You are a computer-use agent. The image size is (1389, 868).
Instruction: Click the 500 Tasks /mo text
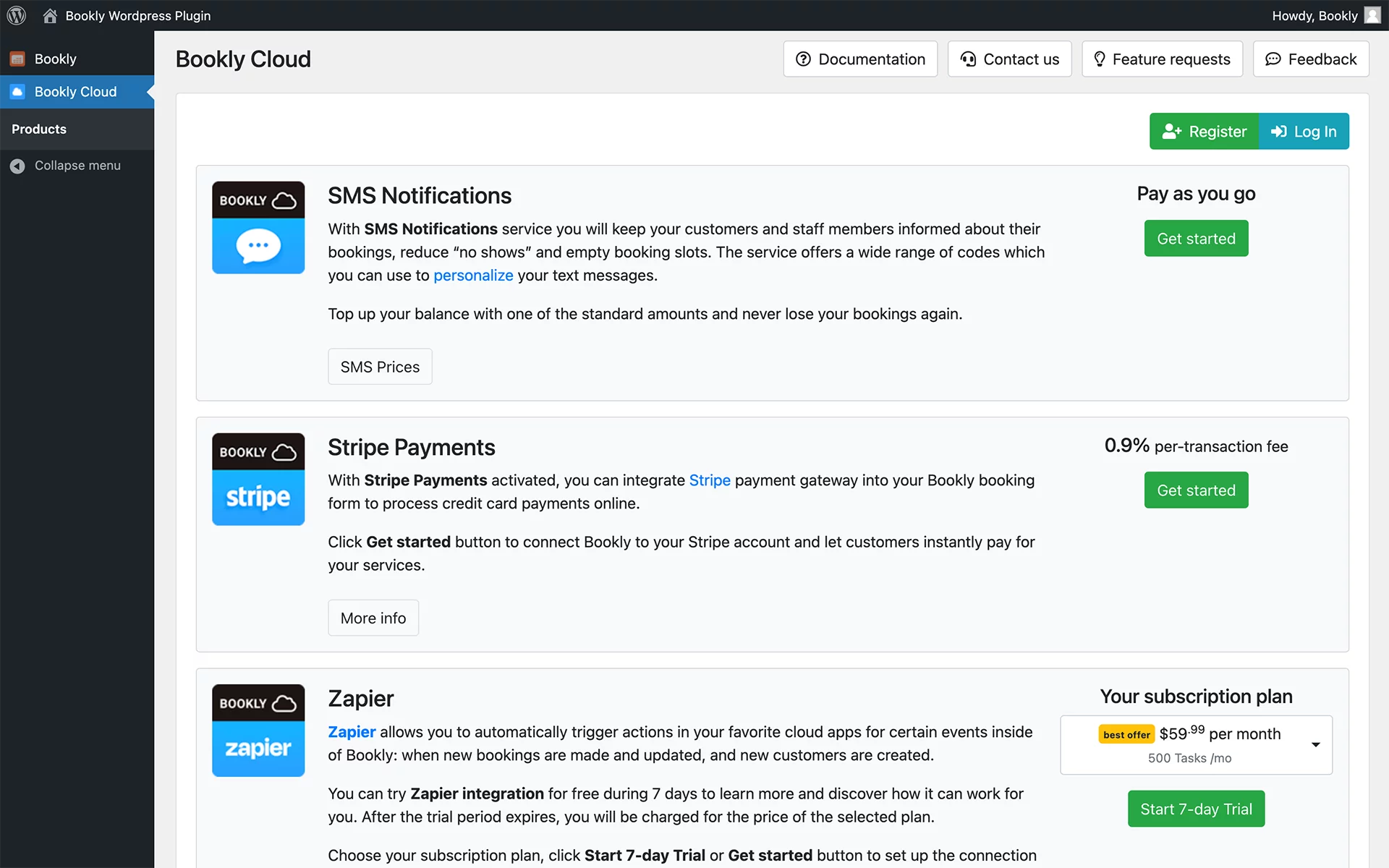[x=1190, y=758]
